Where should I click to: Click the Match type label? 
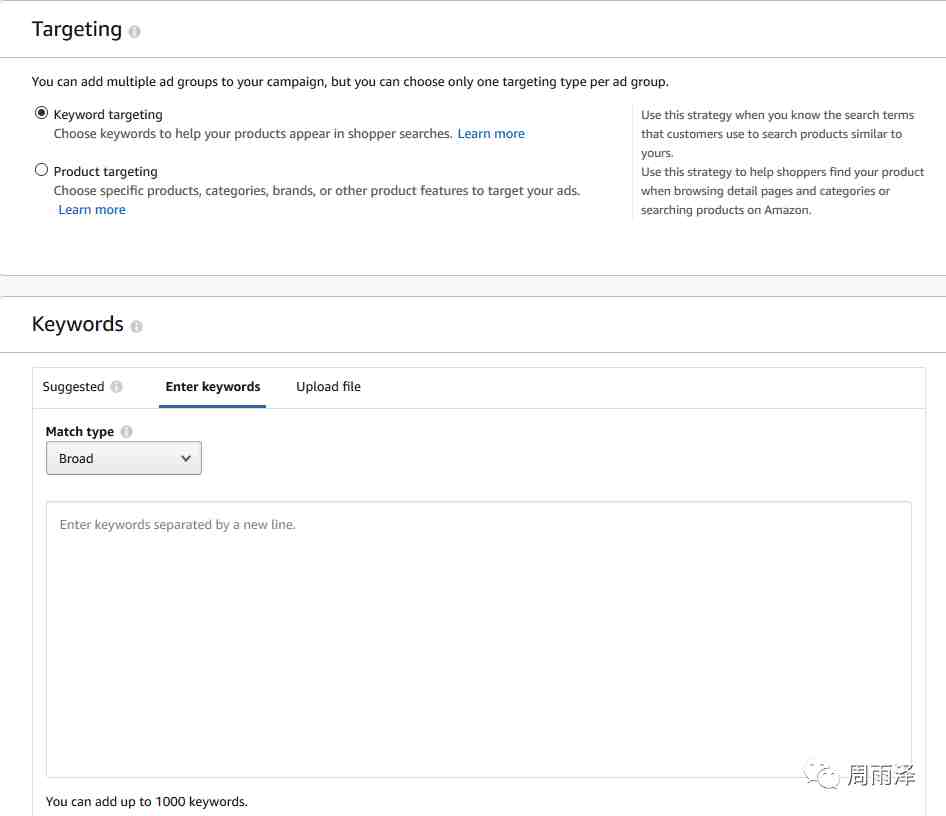(80, 432)
